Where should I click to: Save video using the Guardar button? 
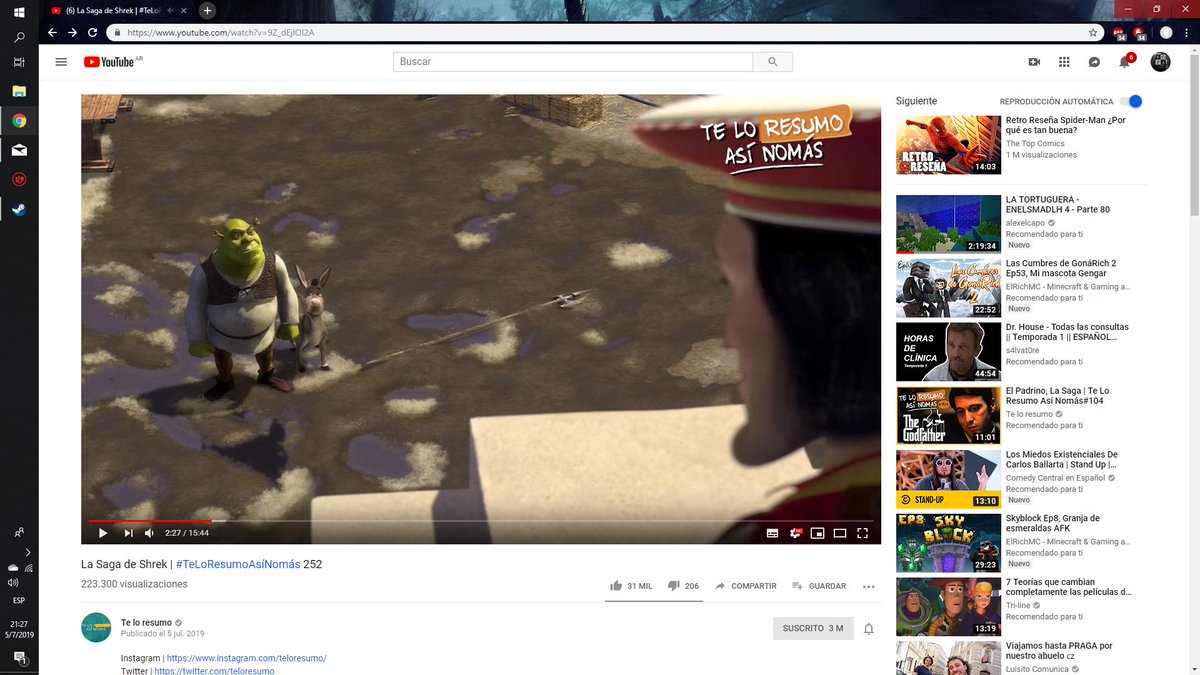819,586
